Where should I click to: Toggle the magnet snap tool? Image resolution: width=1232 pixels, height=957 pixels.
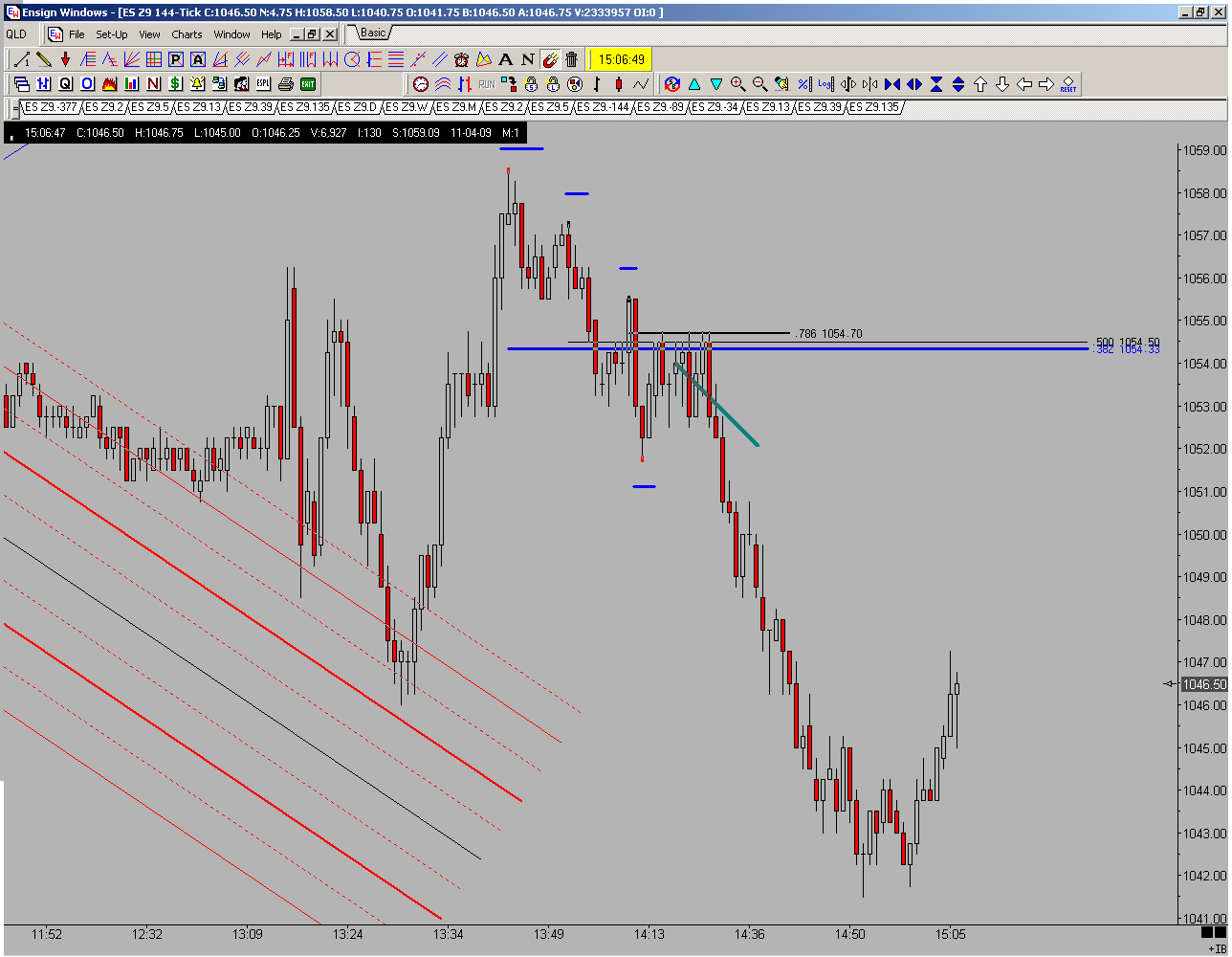550,59
